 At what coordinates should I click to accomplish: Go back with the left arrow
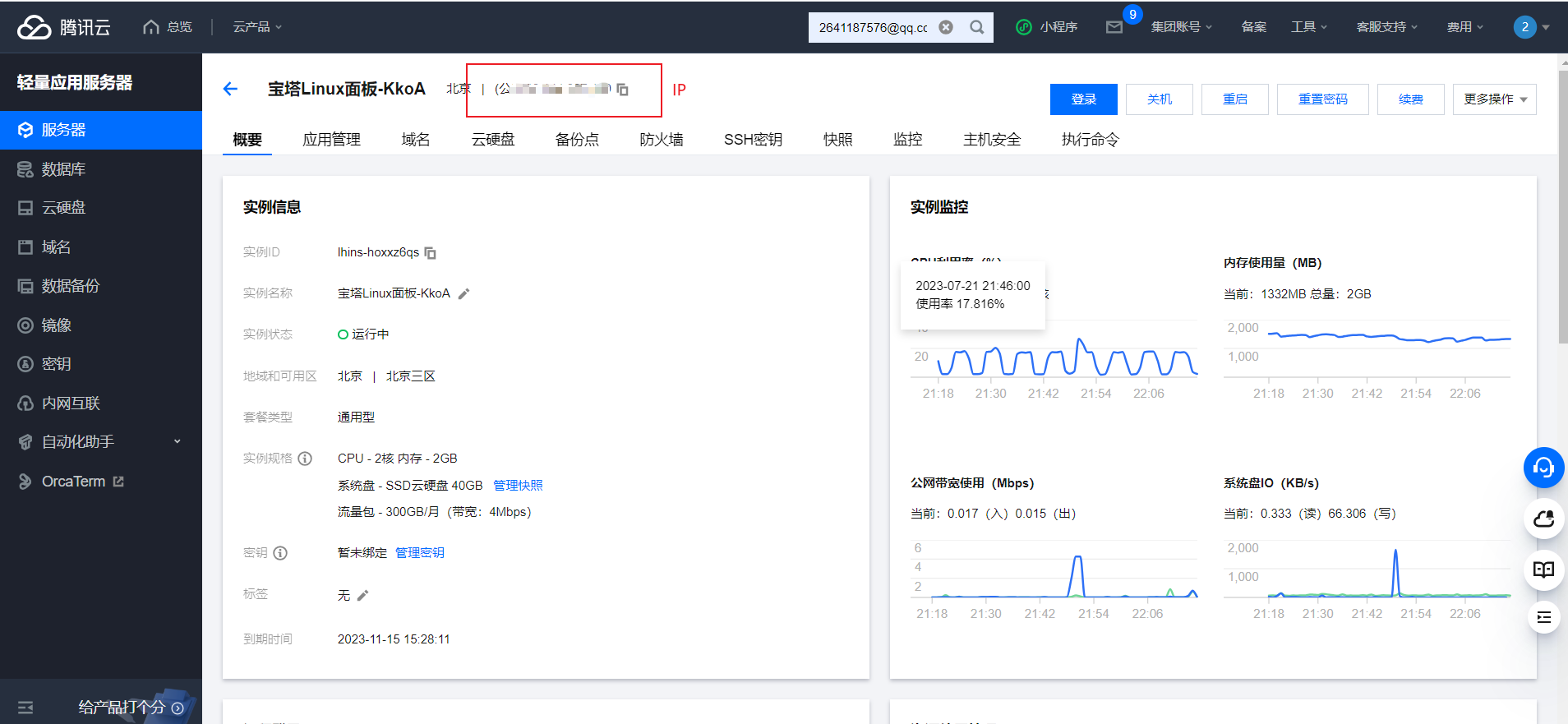(x=230, y=89)
